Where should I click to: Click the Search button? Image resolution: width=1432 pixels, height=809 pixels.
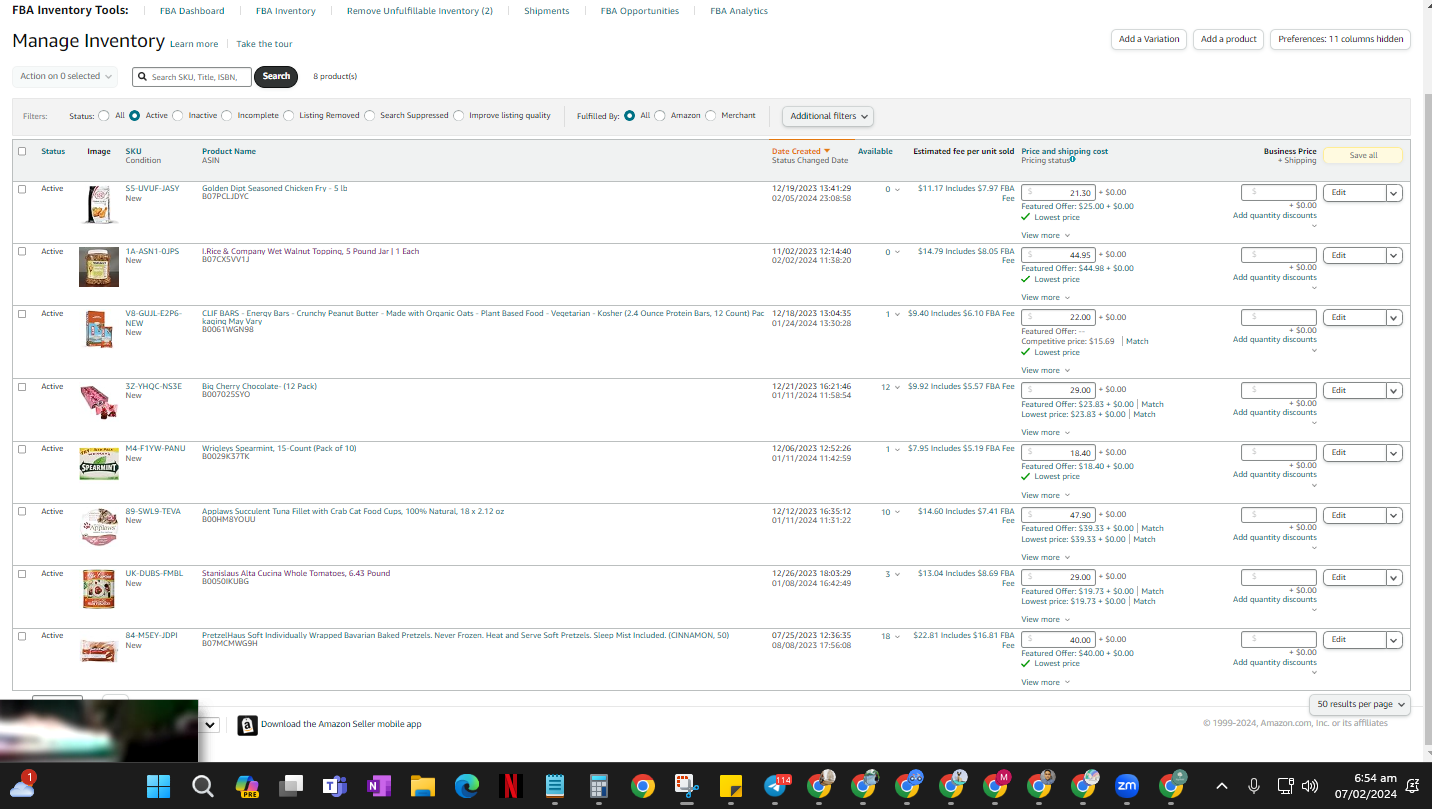pyautogui.click(x=276, y=76)
